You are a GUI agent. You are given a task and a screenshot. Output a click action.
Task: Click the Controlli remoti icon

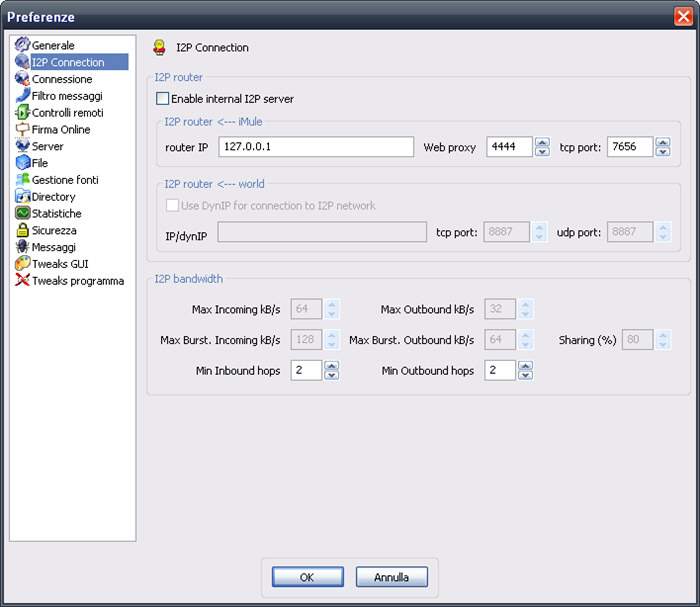click(x=22, y=113)
